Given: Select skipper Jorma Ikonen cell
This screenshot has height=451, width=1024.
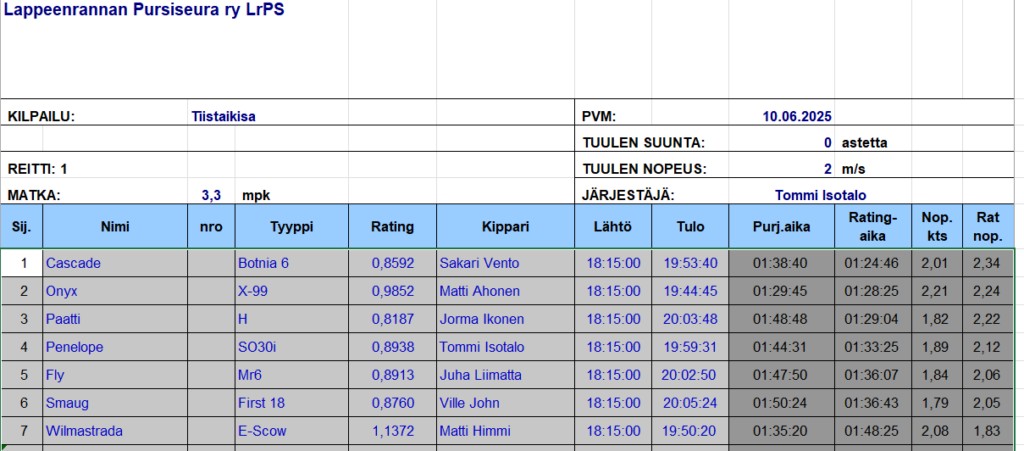Looking at the screenshot, I should click(479, 319).
